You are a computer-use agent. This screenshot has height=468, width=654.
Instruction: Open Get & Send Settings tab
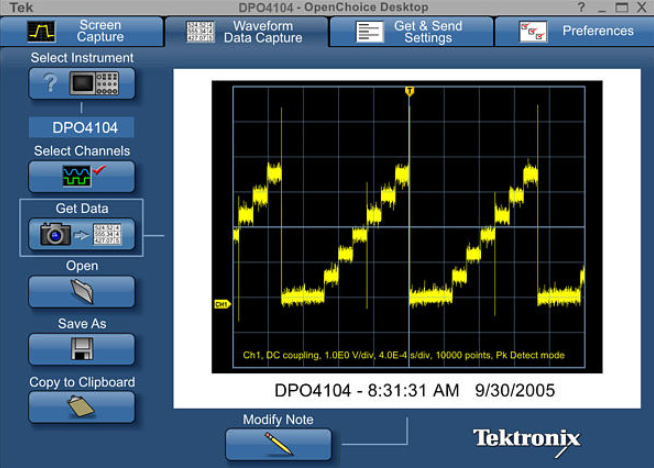click(411, 32)
